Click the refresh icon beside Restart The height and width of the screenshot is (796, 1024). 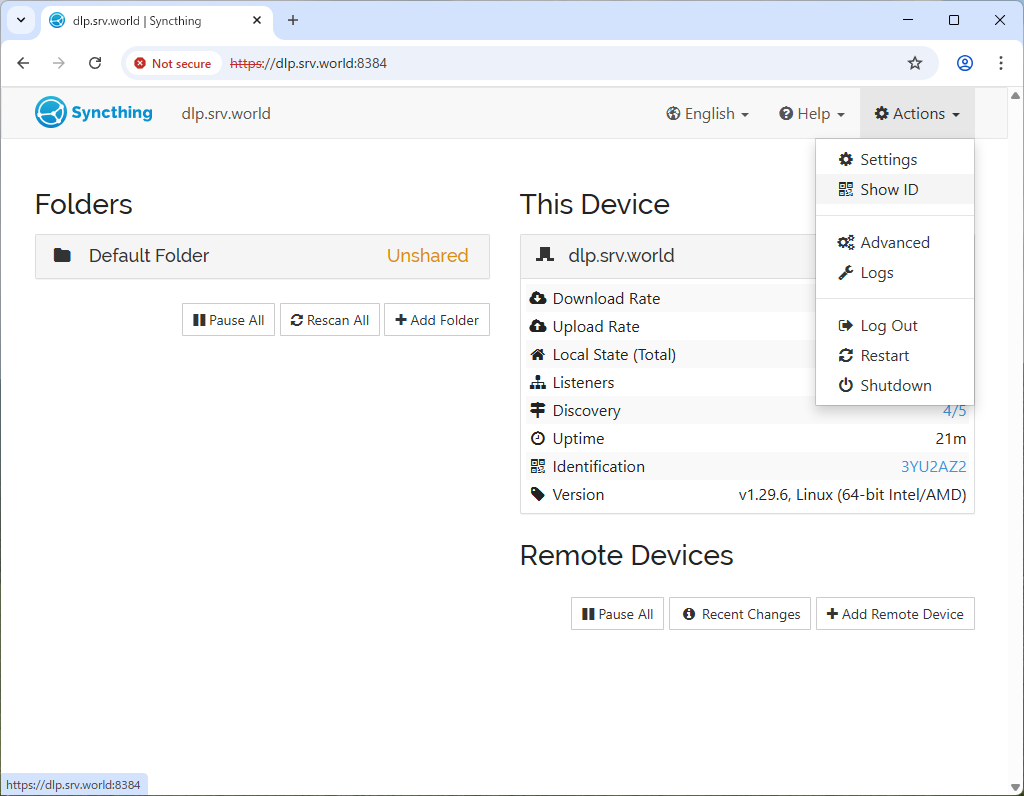846,355
